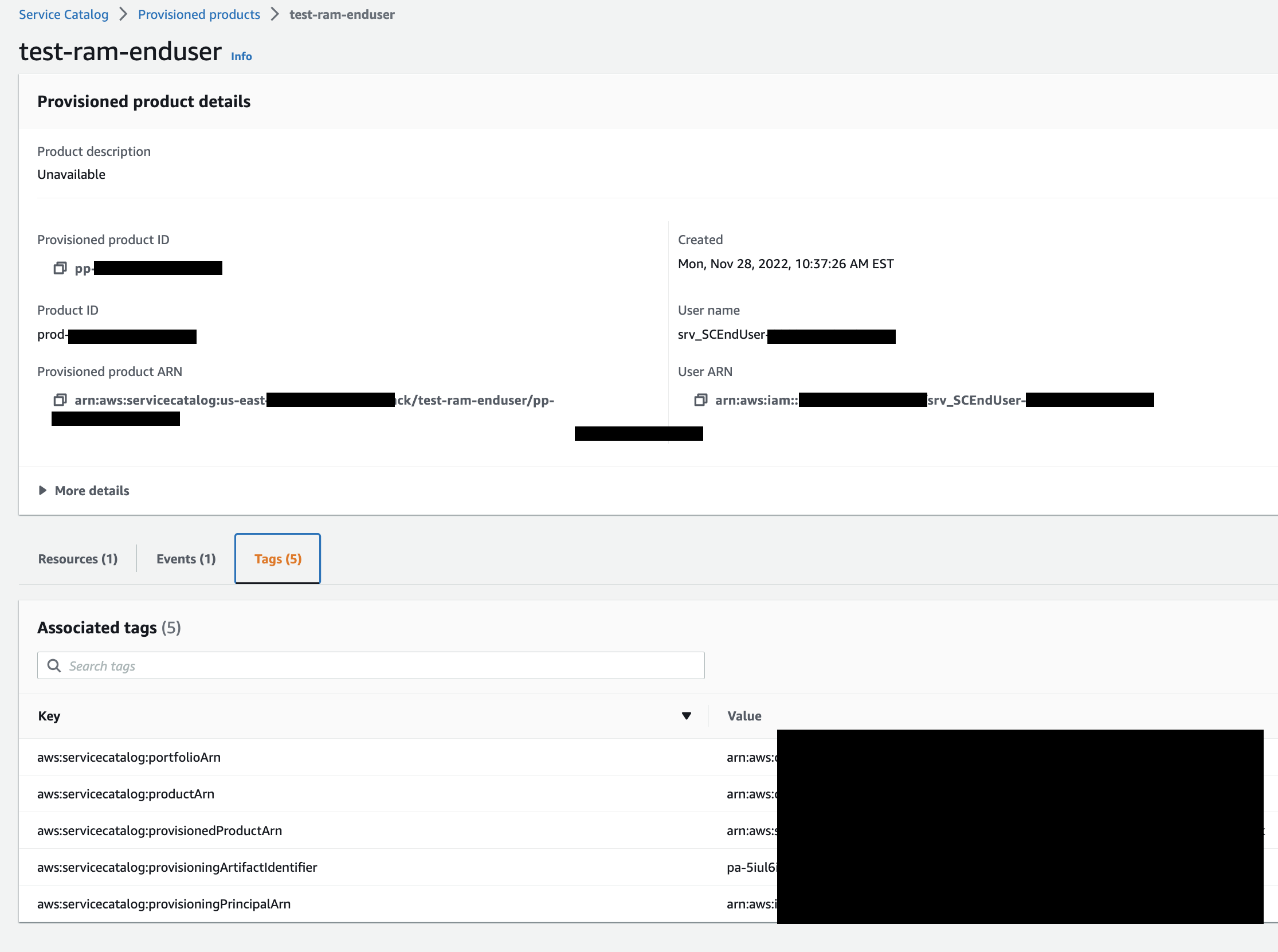Image resolution: width=1278 pixels, height=952 pixels.
Task: Click the sort triangle on the Key column
Action: 685,716
